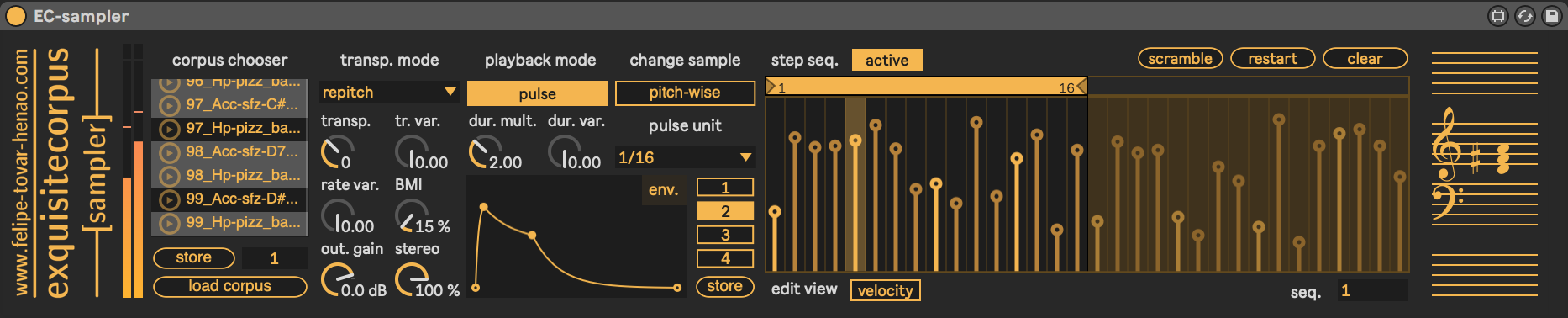Click the hot-swap circular arrows icon

(x=1524, y=15)
